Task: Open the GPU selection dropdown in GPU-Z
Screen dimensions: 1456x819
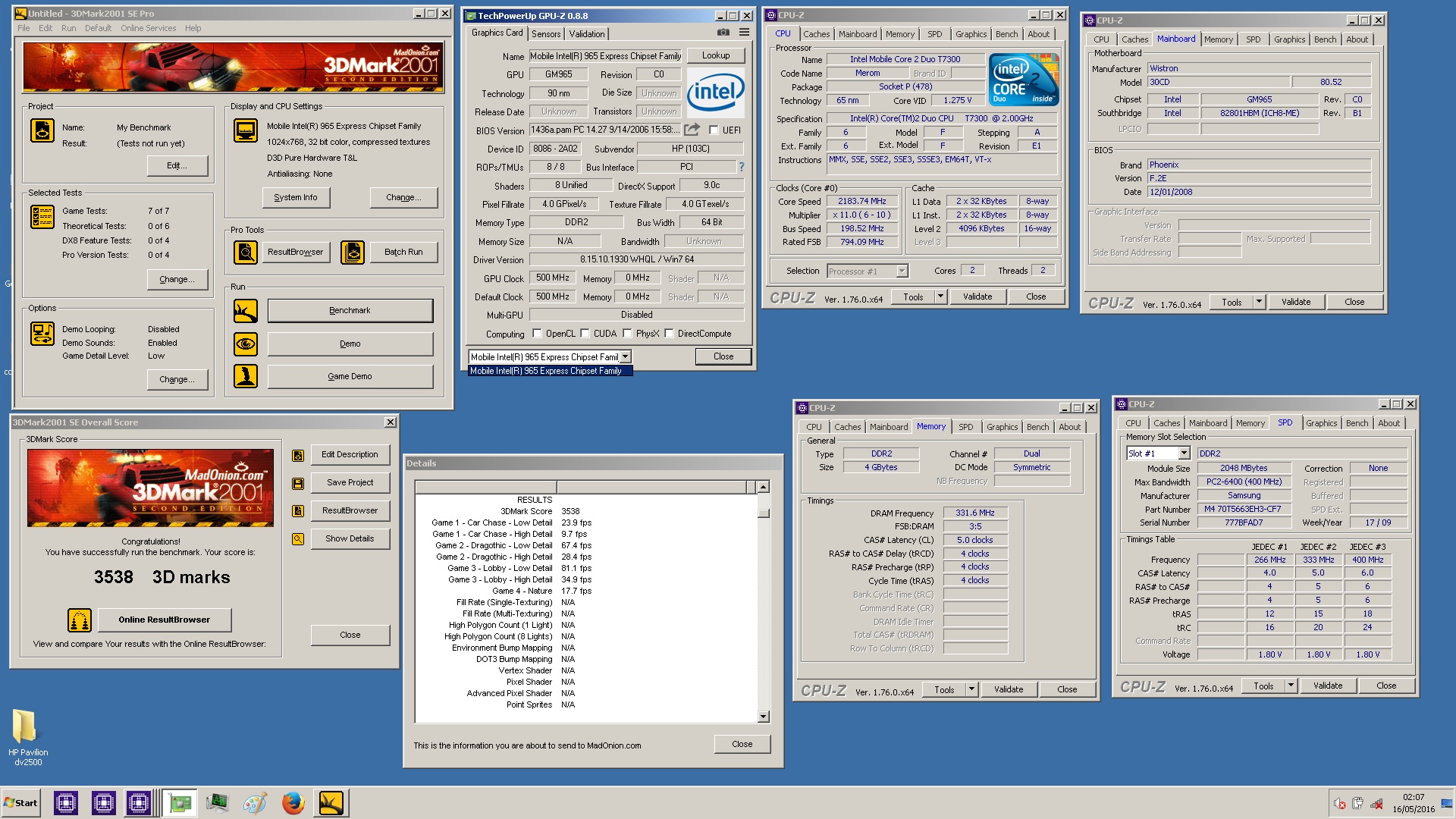Action: point(626,357)
